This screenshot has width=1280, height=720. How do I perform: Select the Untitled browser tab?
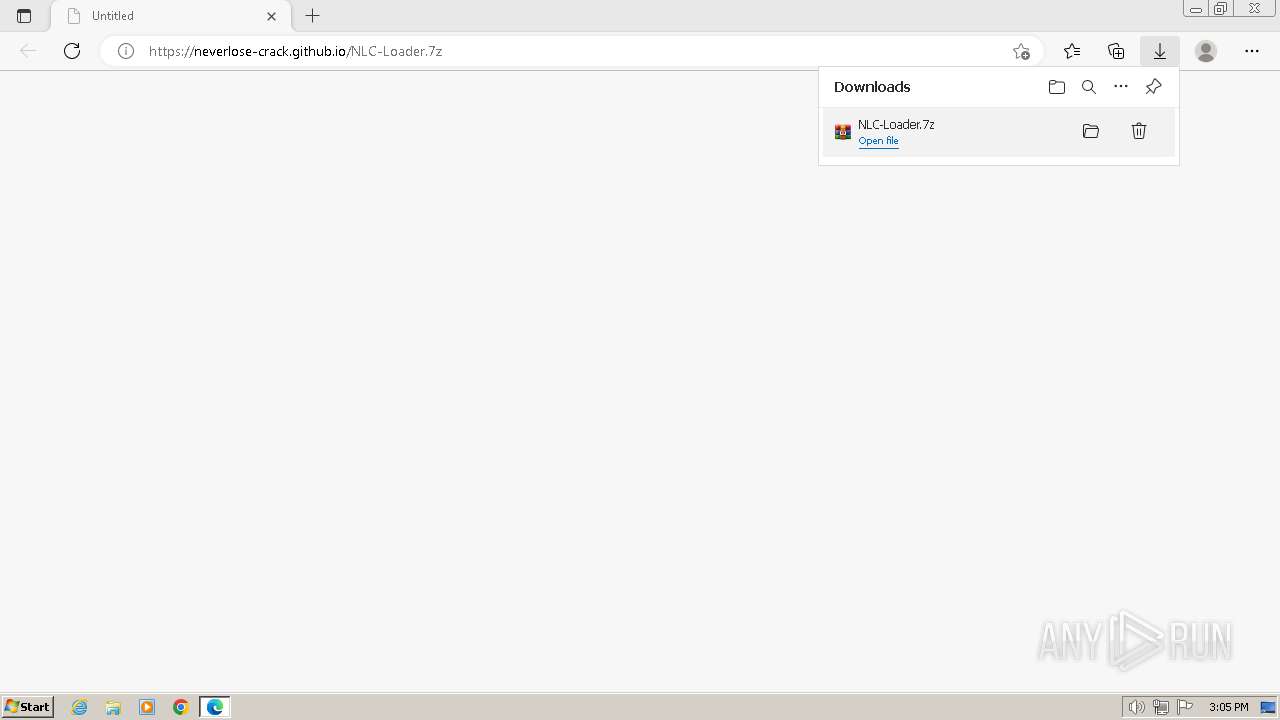coord(171,16)
